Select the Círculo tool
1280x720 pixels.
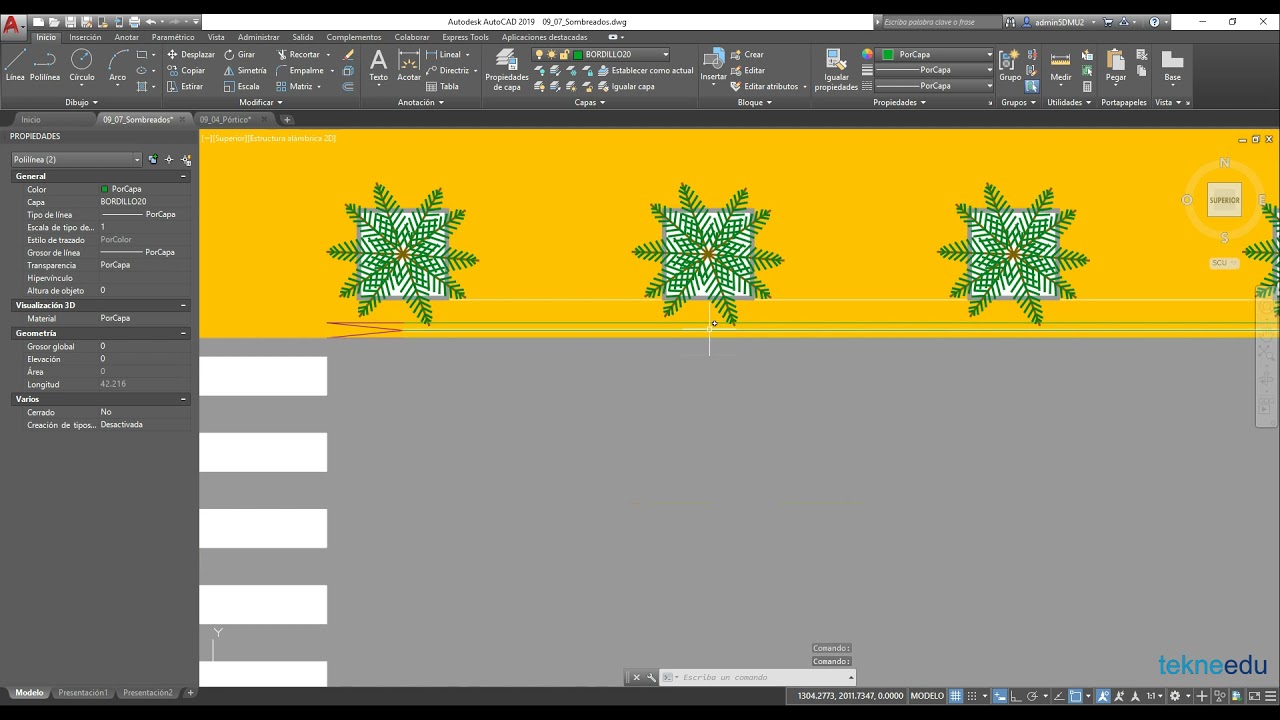click(x=82, y=66)
